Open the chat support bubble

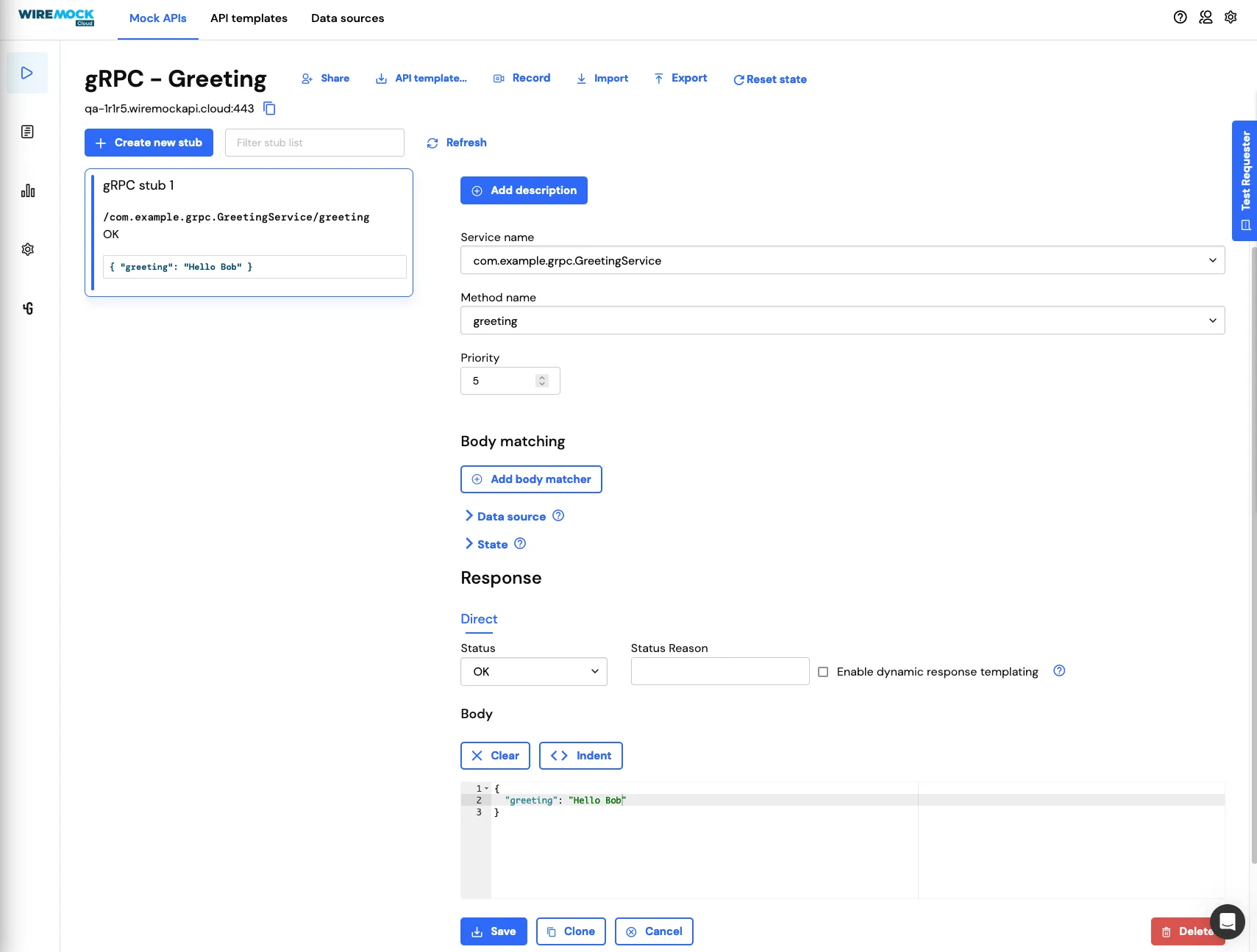(x=1227, y=922)
